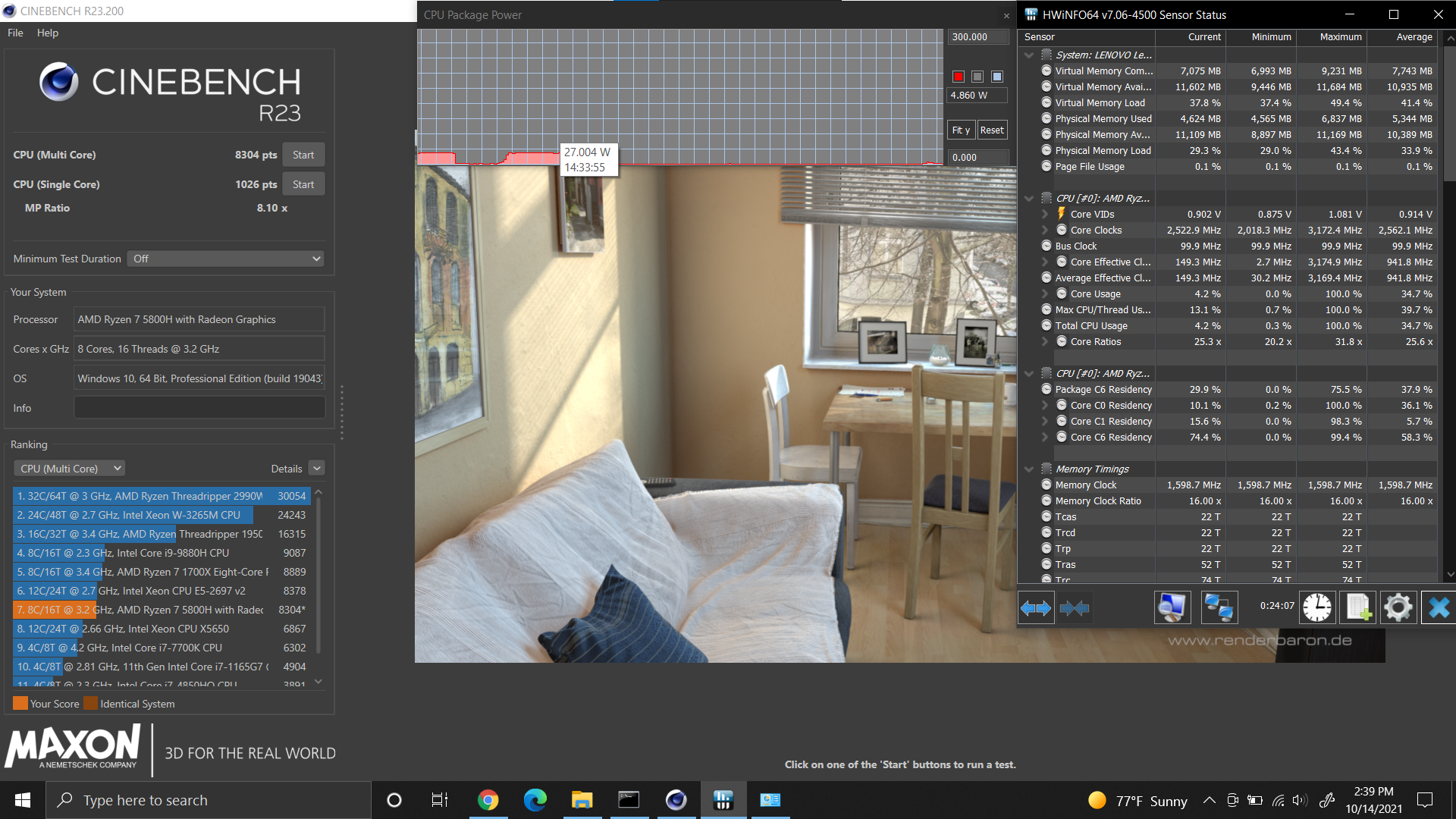The image size is (1456, 819).
Task: Open the HWiNFO summary view monitor icon
Action: coord(1172,607)
